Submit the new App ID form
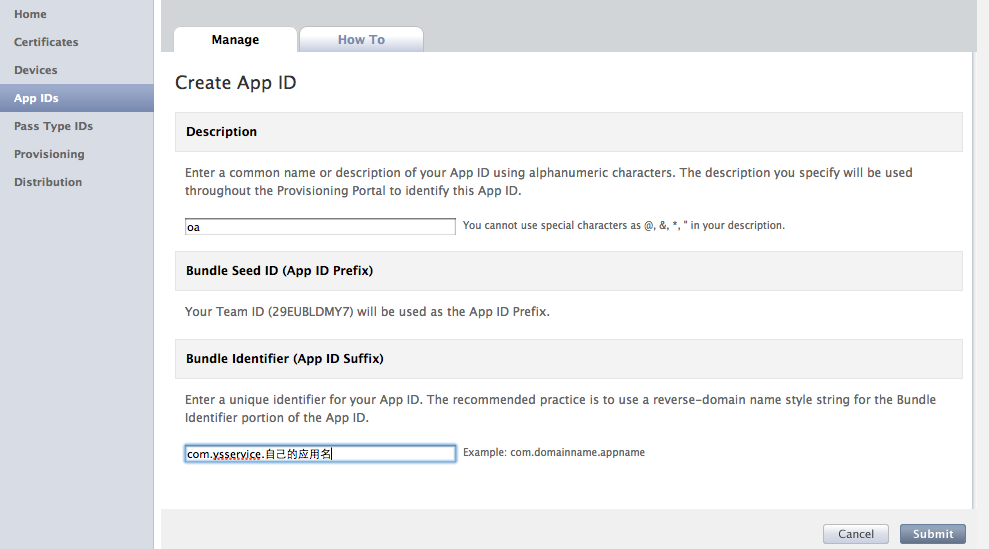This screenshot has height=549, width=989. 932,534
